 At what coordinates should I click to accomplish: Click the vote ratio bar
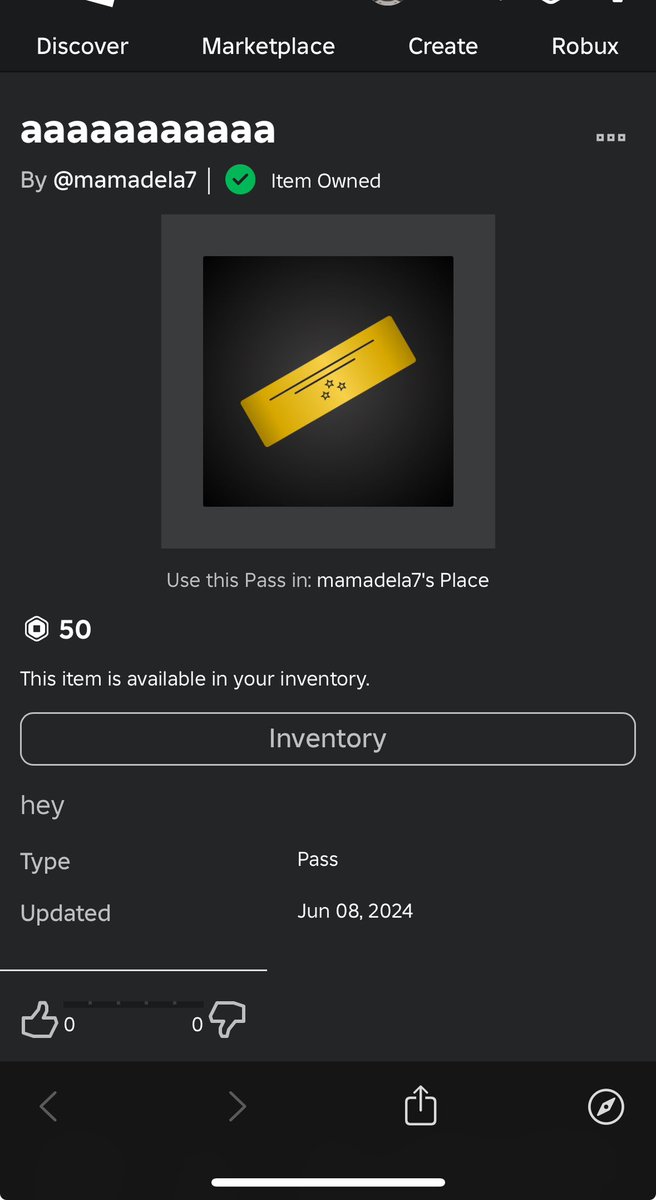(x=133, y=1003)
